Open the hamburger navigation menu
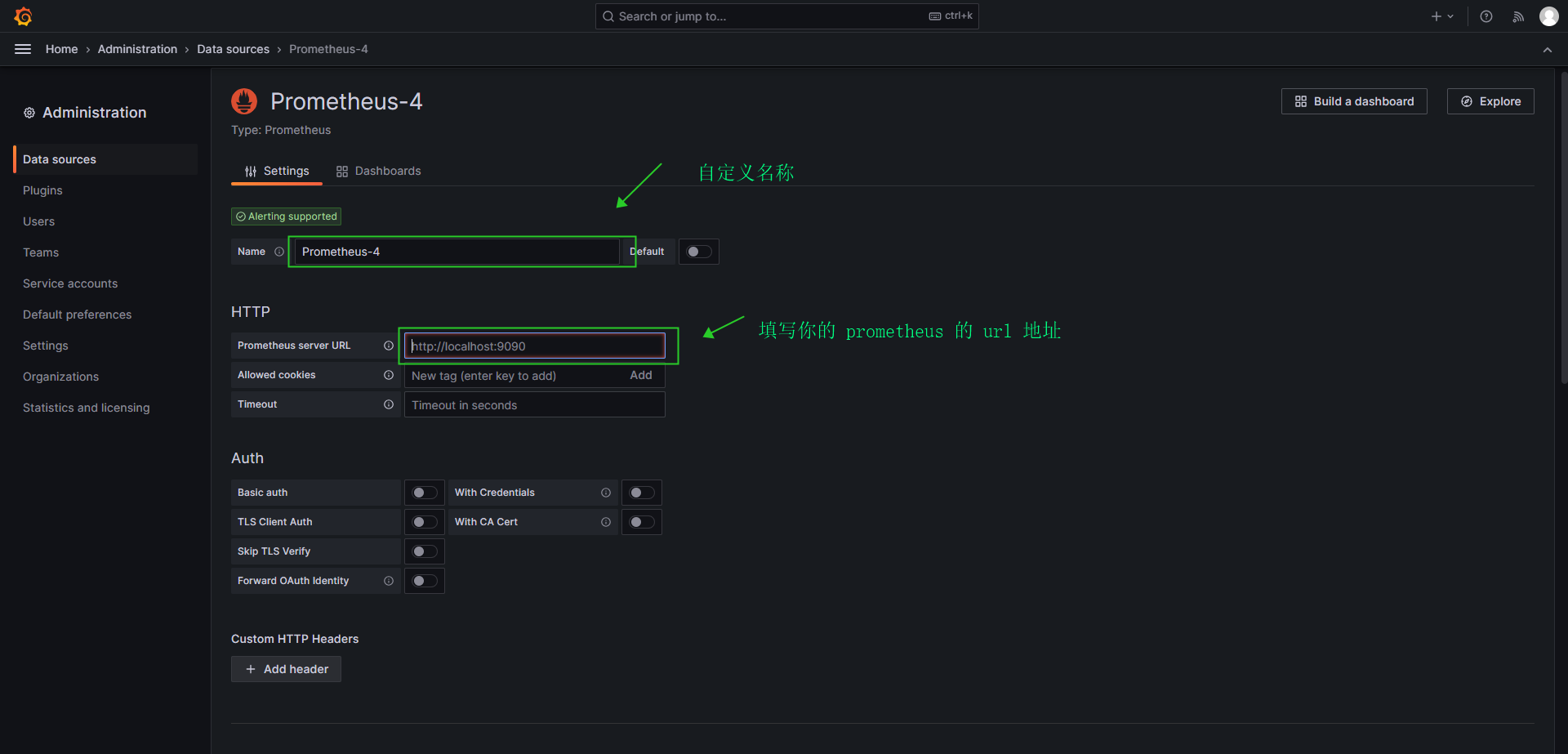 pos(23,49)
